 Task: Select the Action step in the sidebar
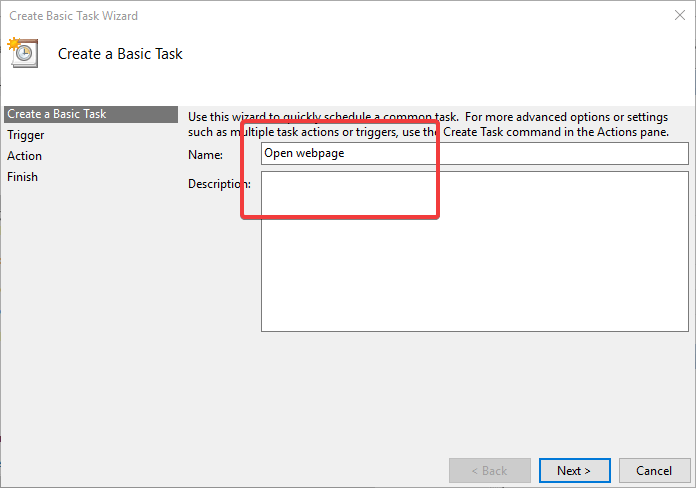coord(24,156)
